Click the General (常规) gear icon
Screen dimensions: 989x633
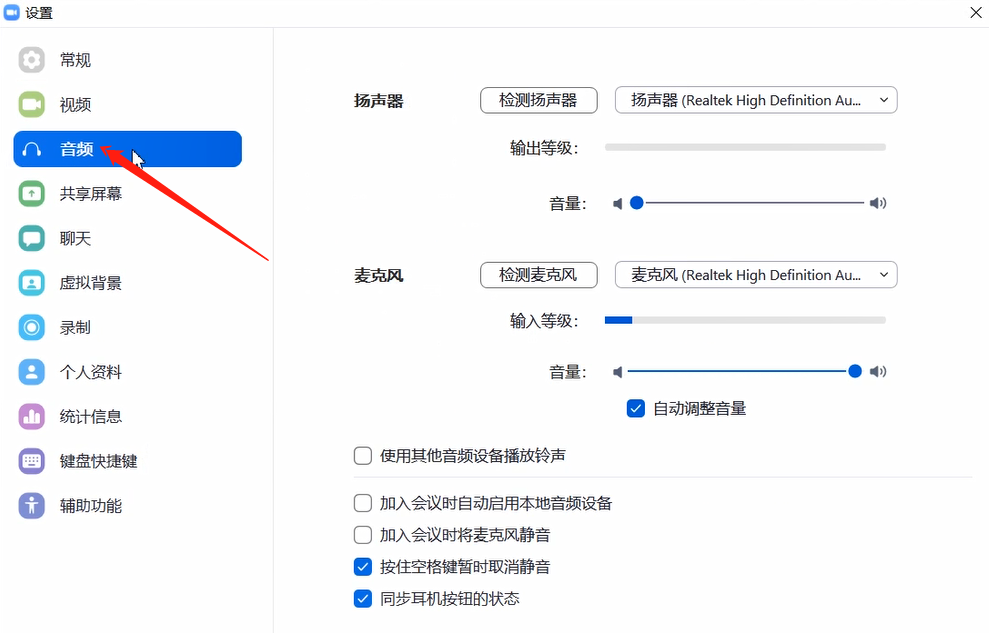click(x=32, y=60)
